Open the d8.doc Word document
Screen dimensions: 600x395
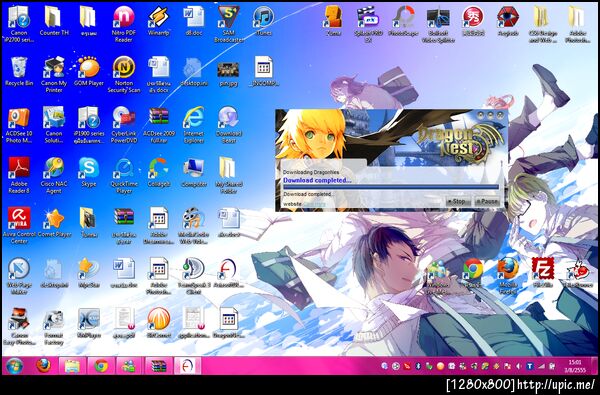click(194, 21)
